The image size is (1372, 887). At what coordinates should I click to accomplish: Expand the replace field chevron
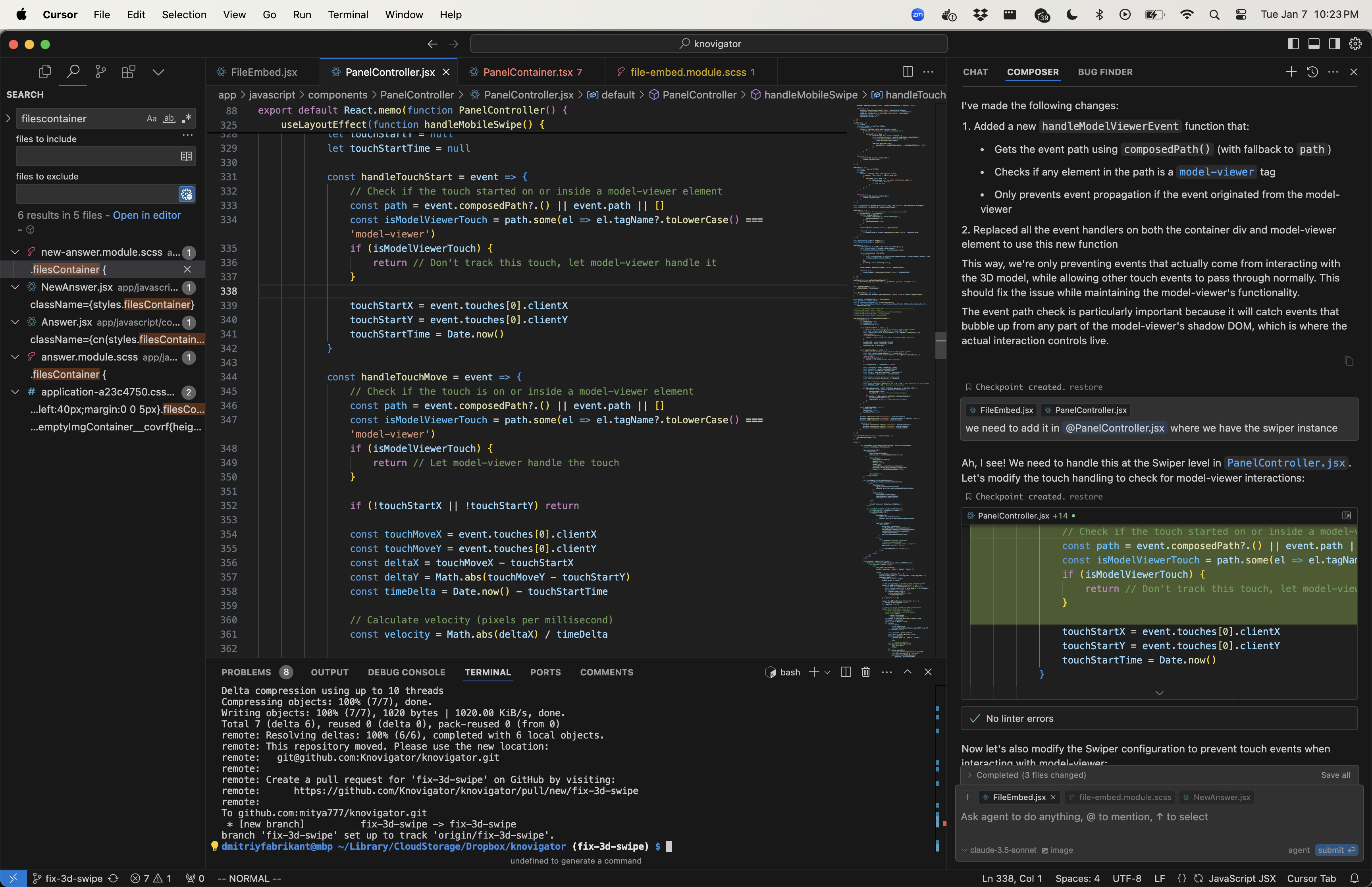pos(8,118)
